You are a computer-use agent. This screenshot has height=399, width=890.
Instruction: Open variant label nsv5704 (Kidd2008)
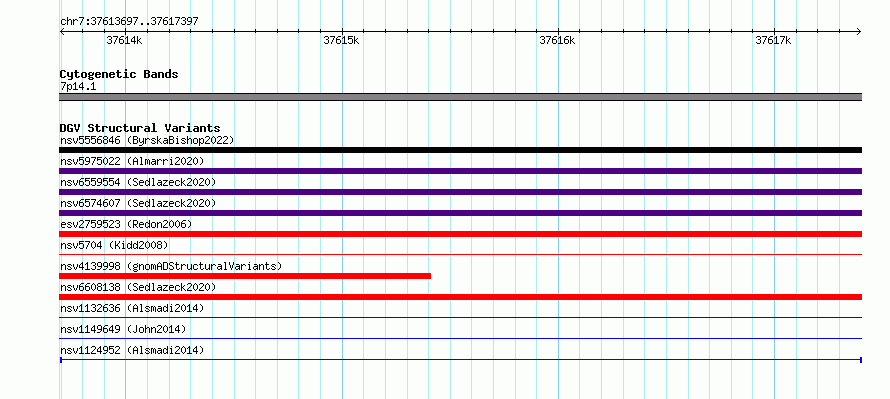coord(114,245)
